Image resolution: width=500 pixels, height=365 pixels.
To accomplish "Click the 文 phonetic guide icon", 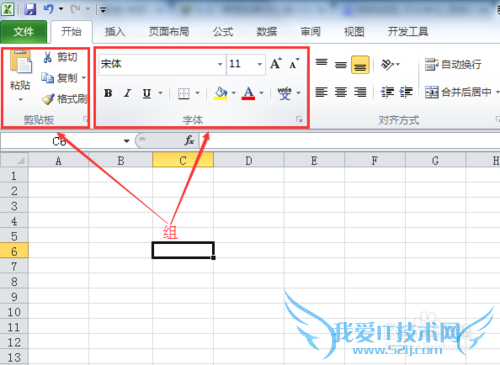I will tap(285, 93).
